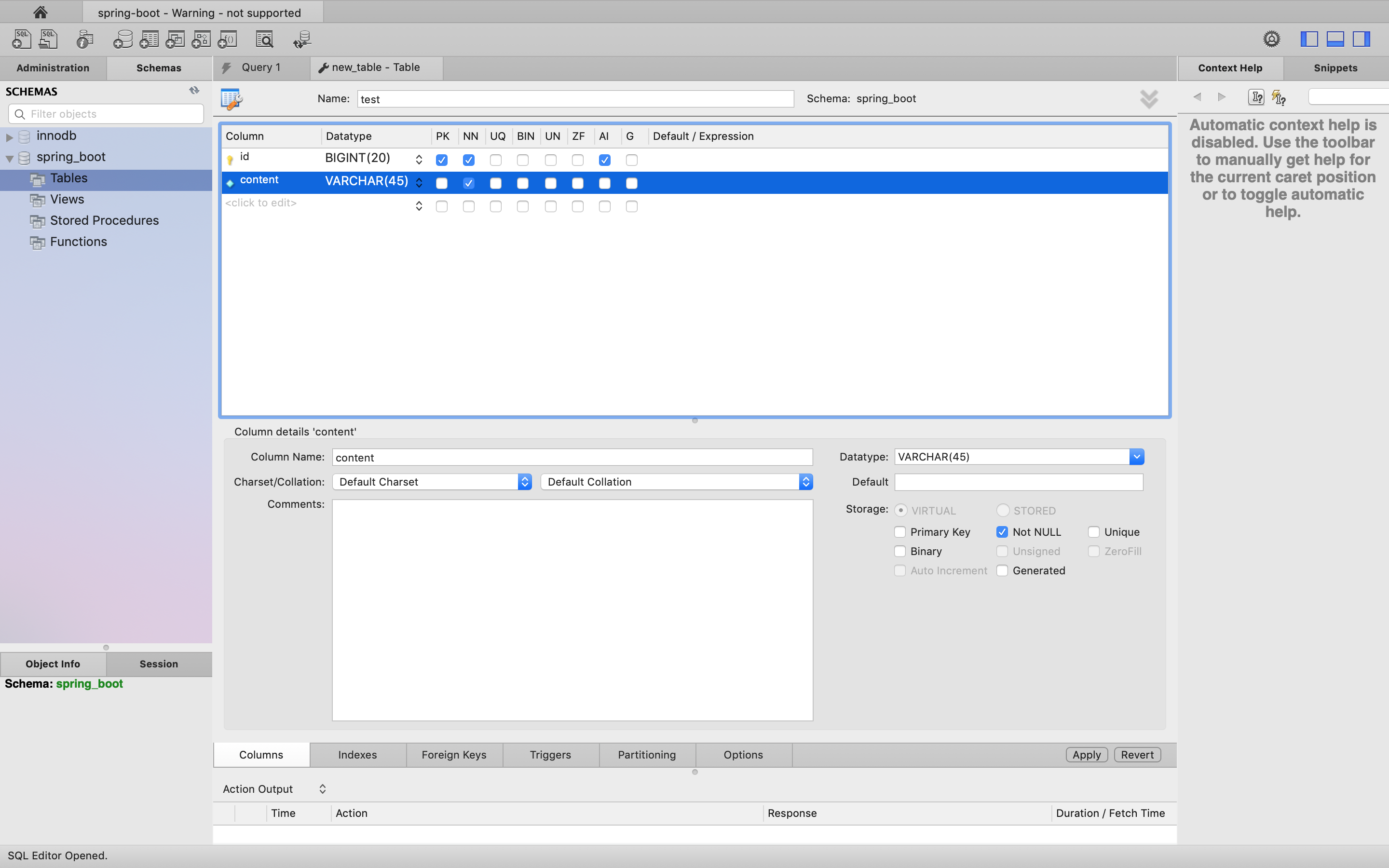
Task: Uncheck Not NULL in column details
Action: [1002, 531]
